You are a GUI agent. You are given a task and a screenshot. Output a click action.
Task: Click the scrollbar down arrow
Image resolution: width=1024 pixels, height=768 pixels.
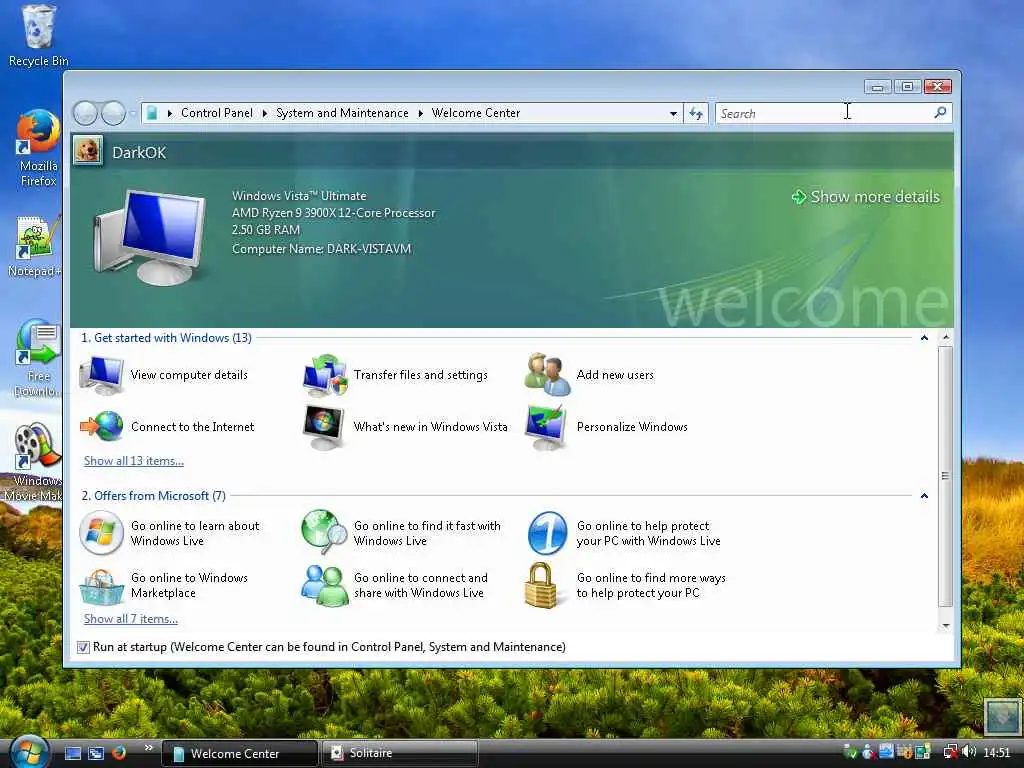946,626
